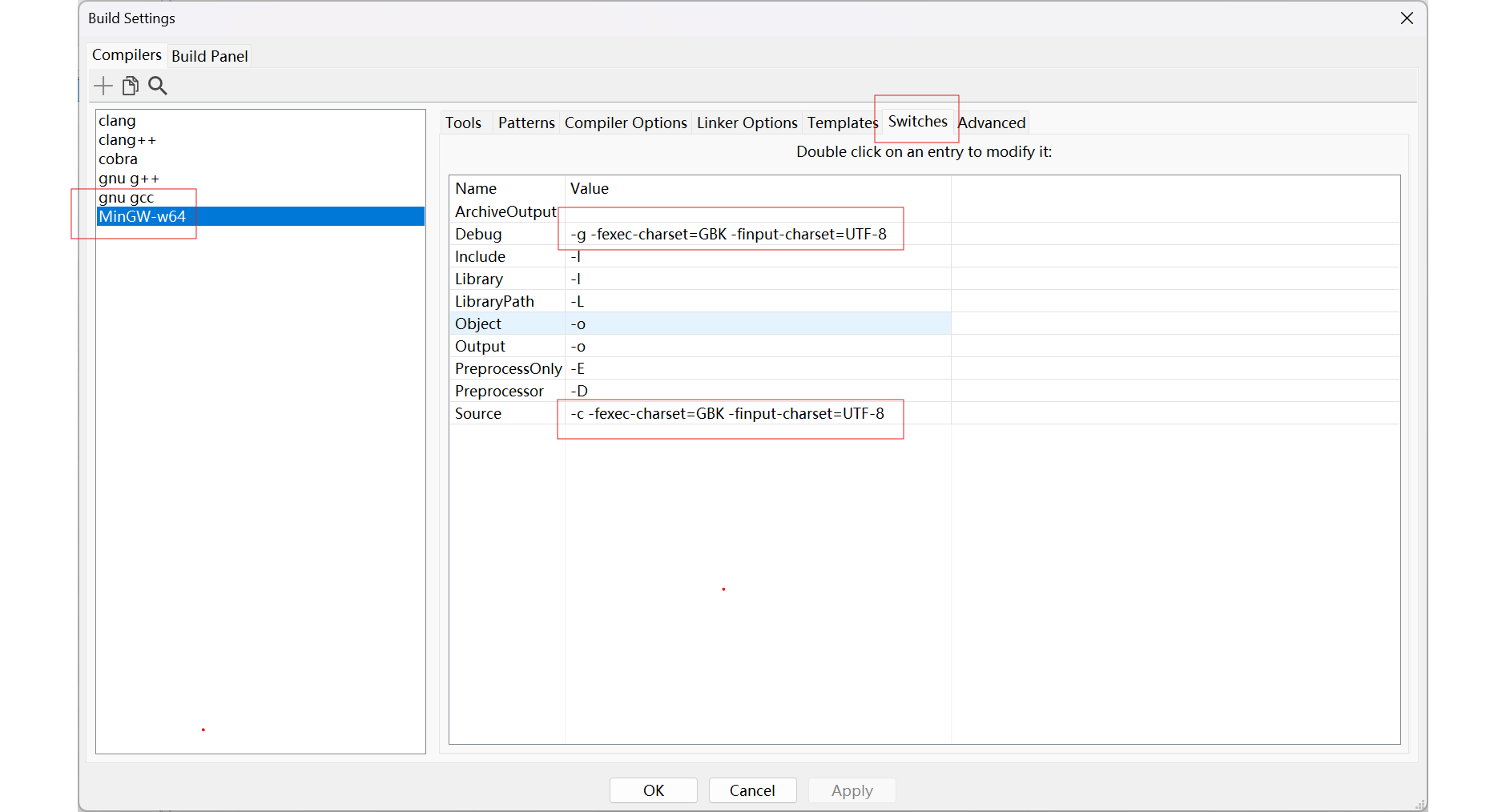
Task: Select the ArchiveOutput switch row
Action: (x=700, y=211)
